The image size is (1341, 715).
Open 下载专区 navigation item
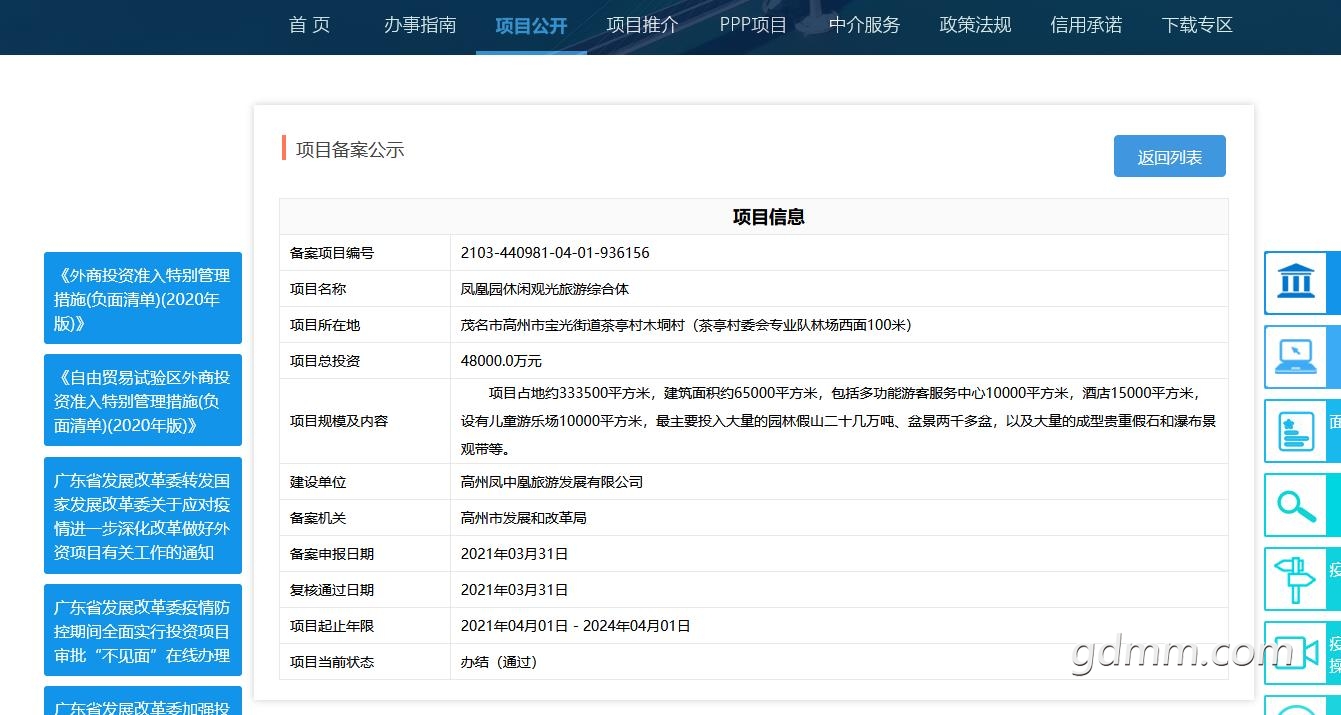(1197, 26)
